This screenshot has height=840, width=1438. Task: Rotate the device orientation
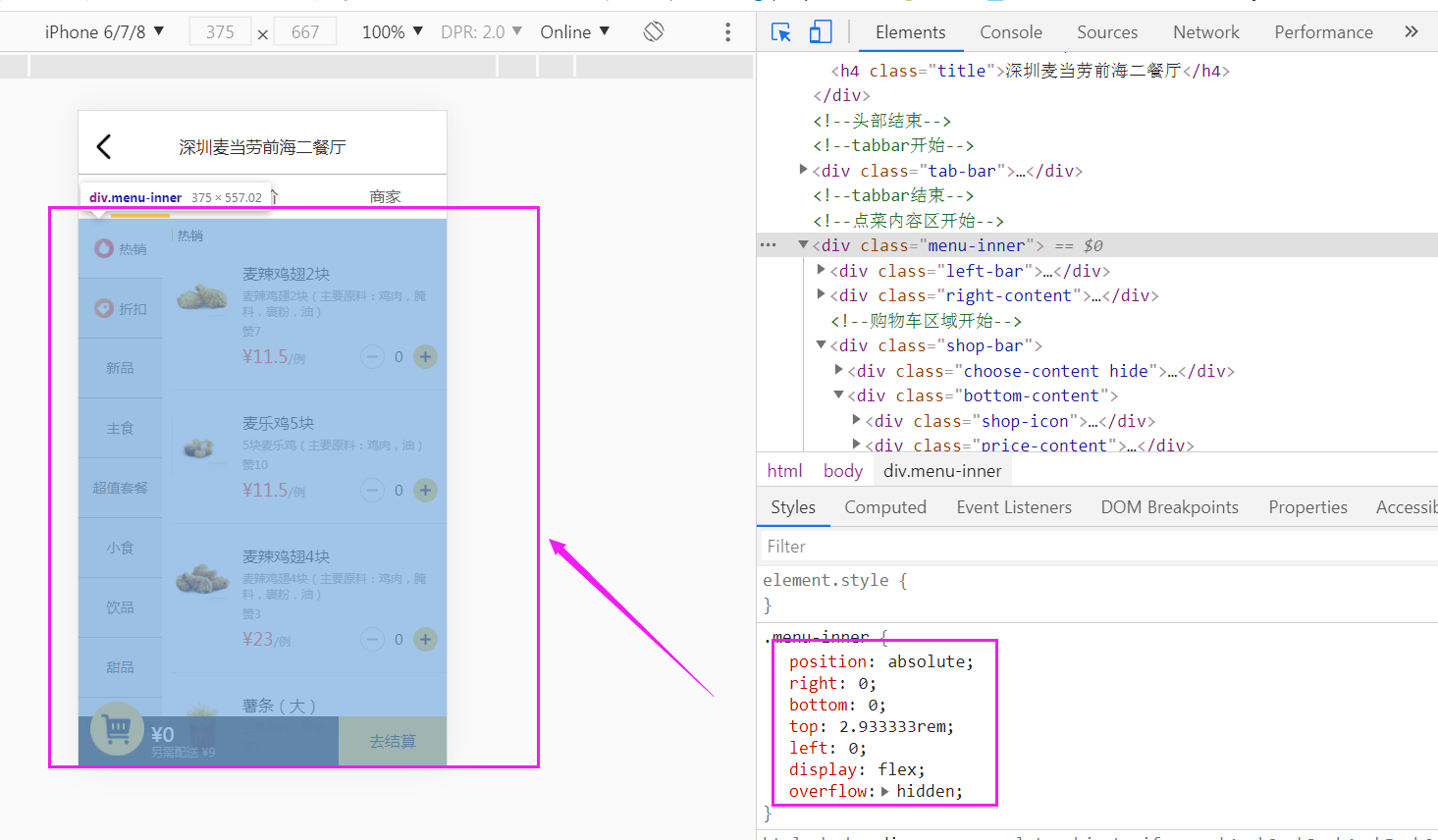tap(654, 31)
